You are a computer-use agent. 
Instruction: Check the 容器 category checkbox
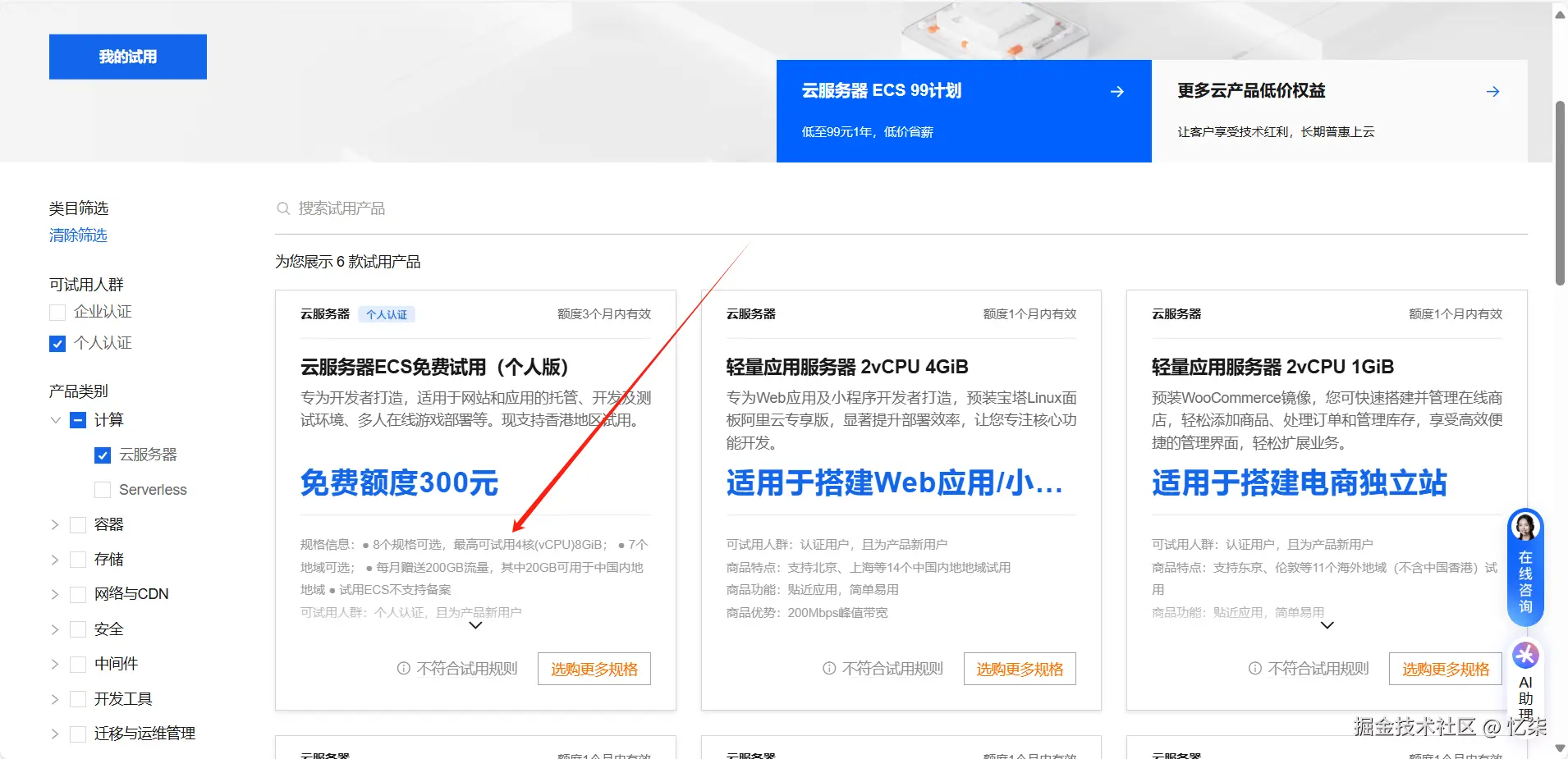78,524
